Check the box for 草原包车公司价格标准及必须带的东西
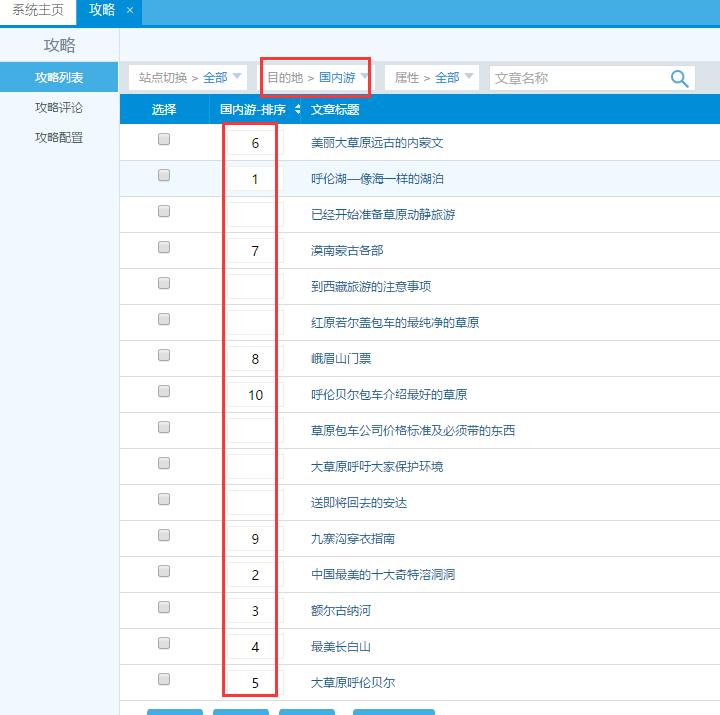The image size is (720, 715). coord(164,427)
